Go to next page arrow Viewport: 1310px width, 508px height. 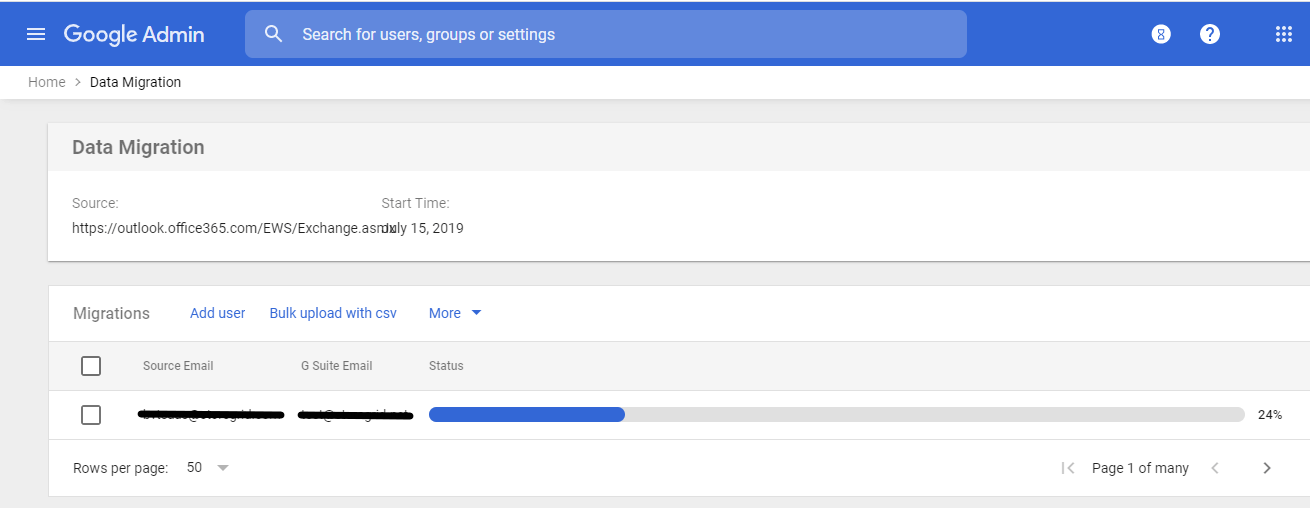pyautogui.click(x=1267, y=468)
